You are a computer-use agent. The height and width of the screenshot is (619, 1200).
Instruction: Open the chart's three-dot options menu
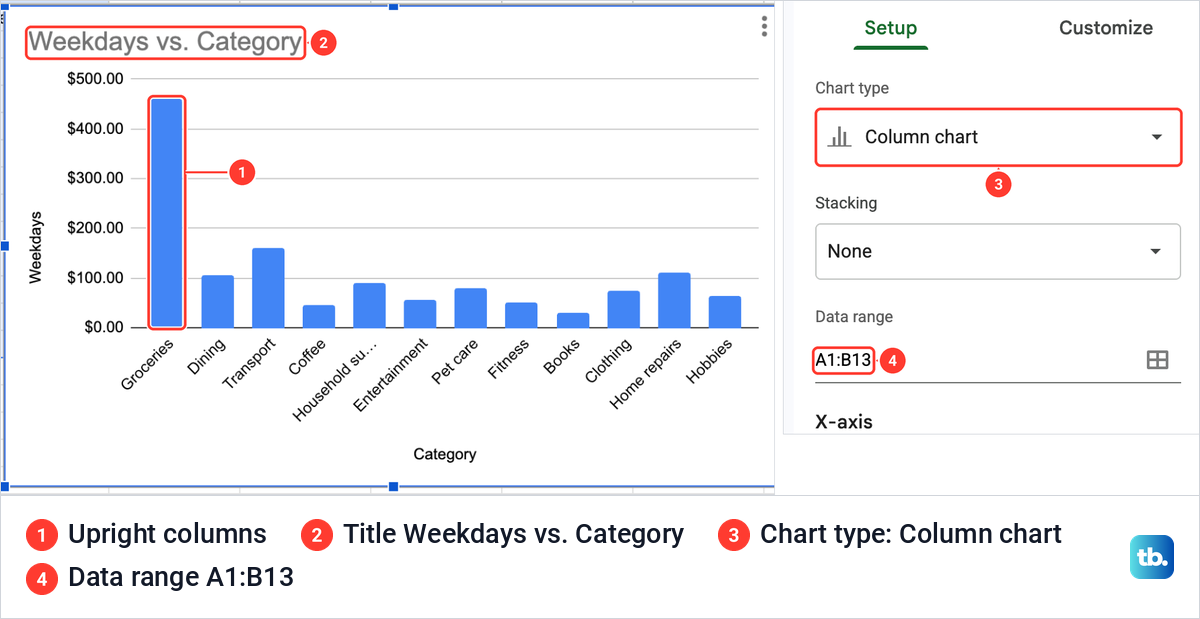tap(764, 26)
